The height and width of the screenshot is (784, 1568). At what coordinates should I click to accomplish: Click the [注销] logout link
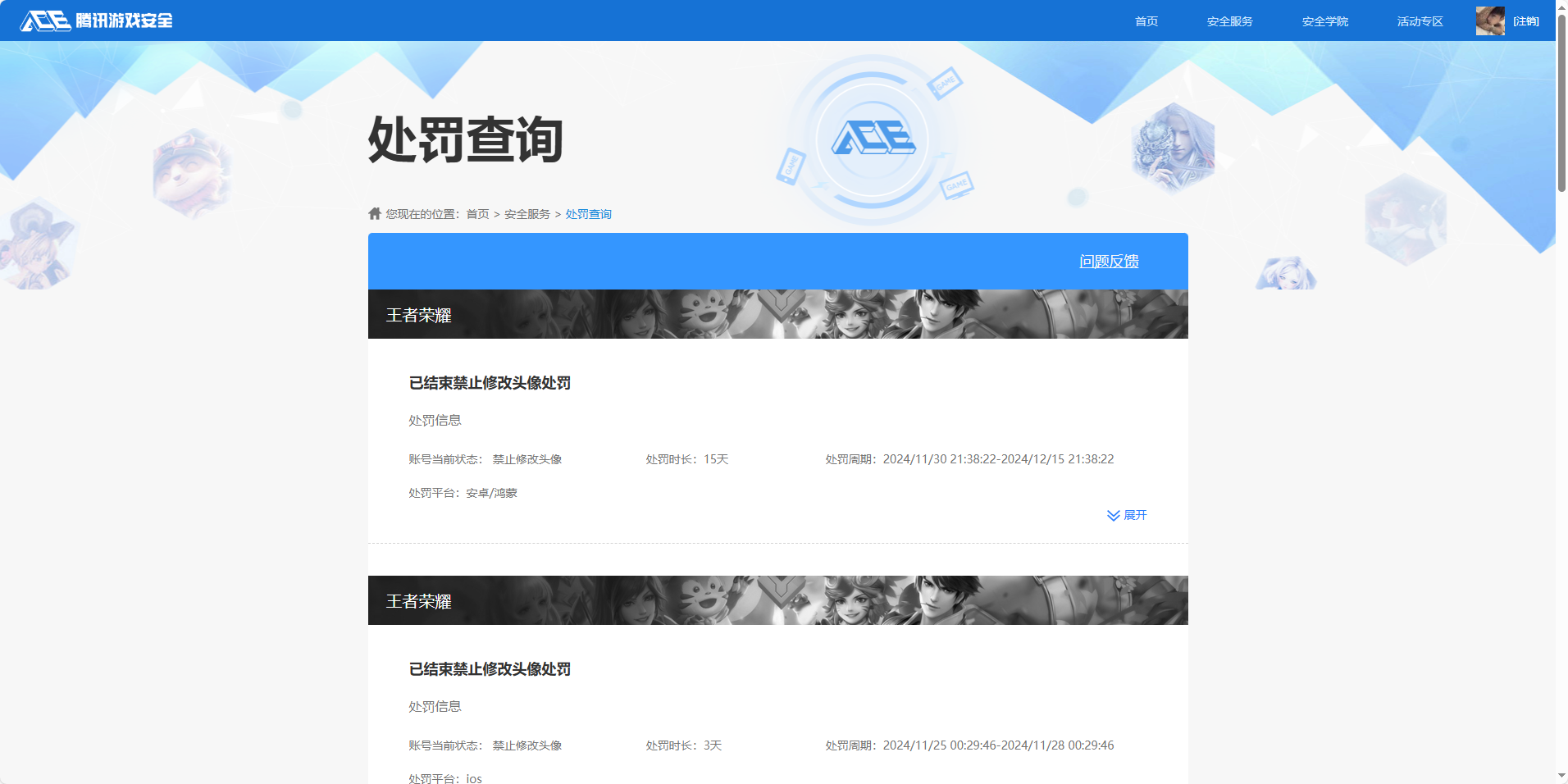point(1525,21)
